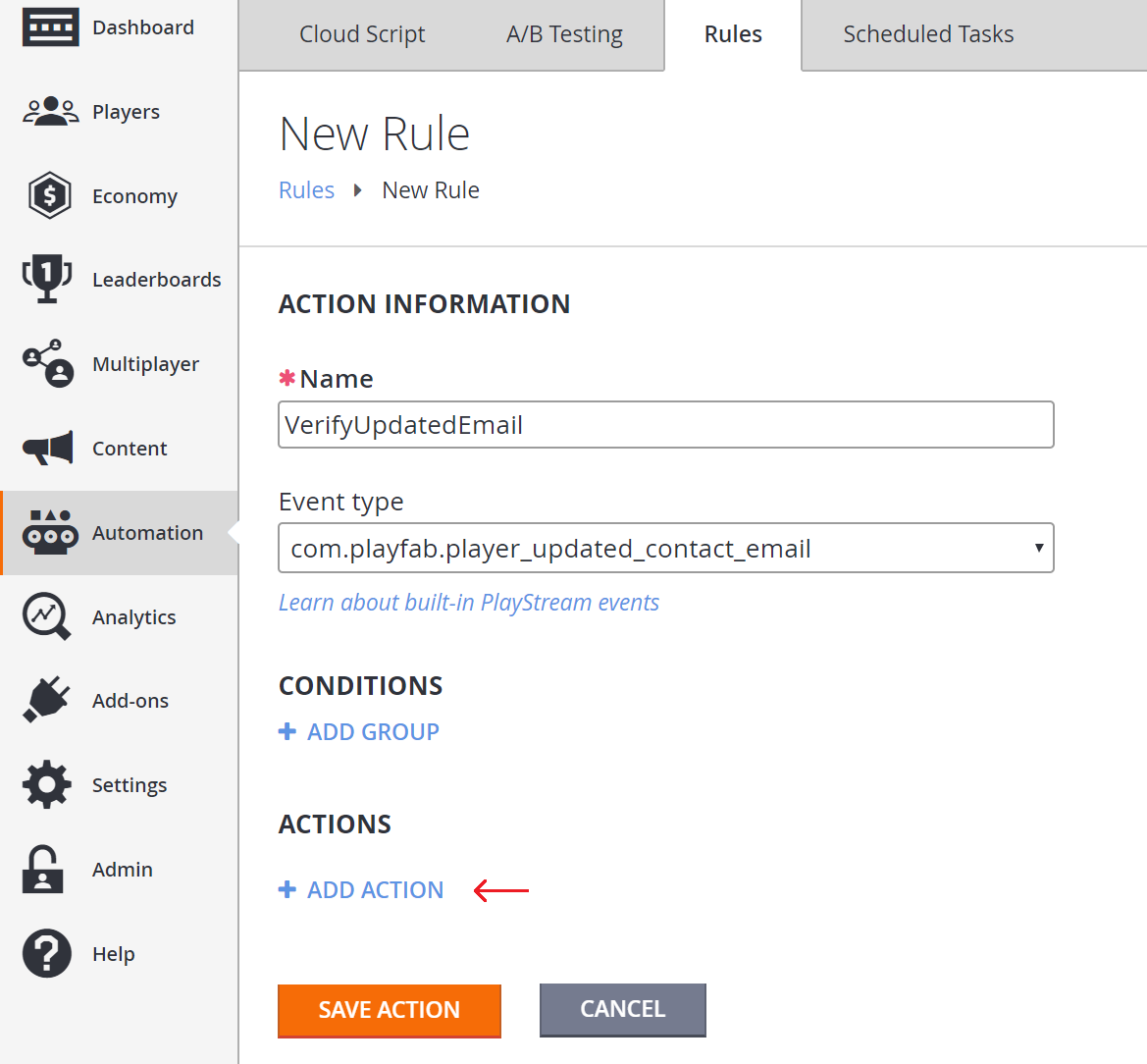Open the A/B Testing tab
The image size is (1147, 1064).
point(564,34)
